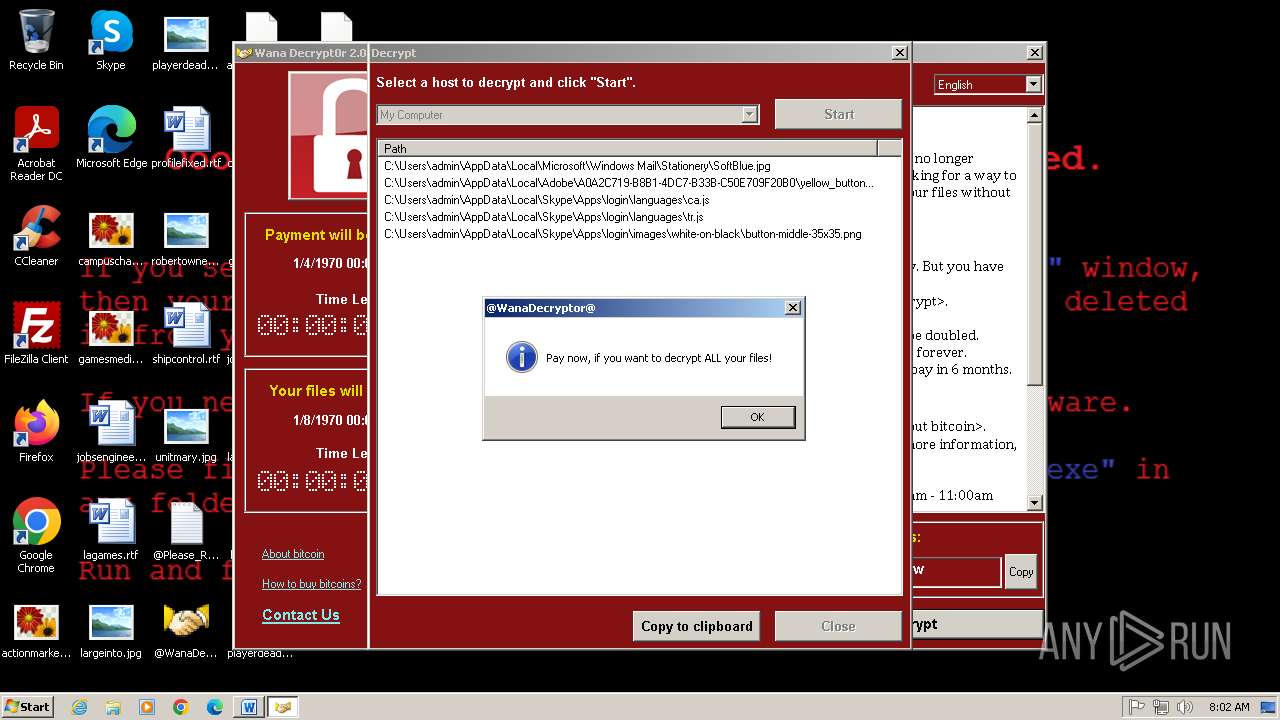Click Edge icon in the taskbar
Screen dimensions: 1280x720
[215, 707]
